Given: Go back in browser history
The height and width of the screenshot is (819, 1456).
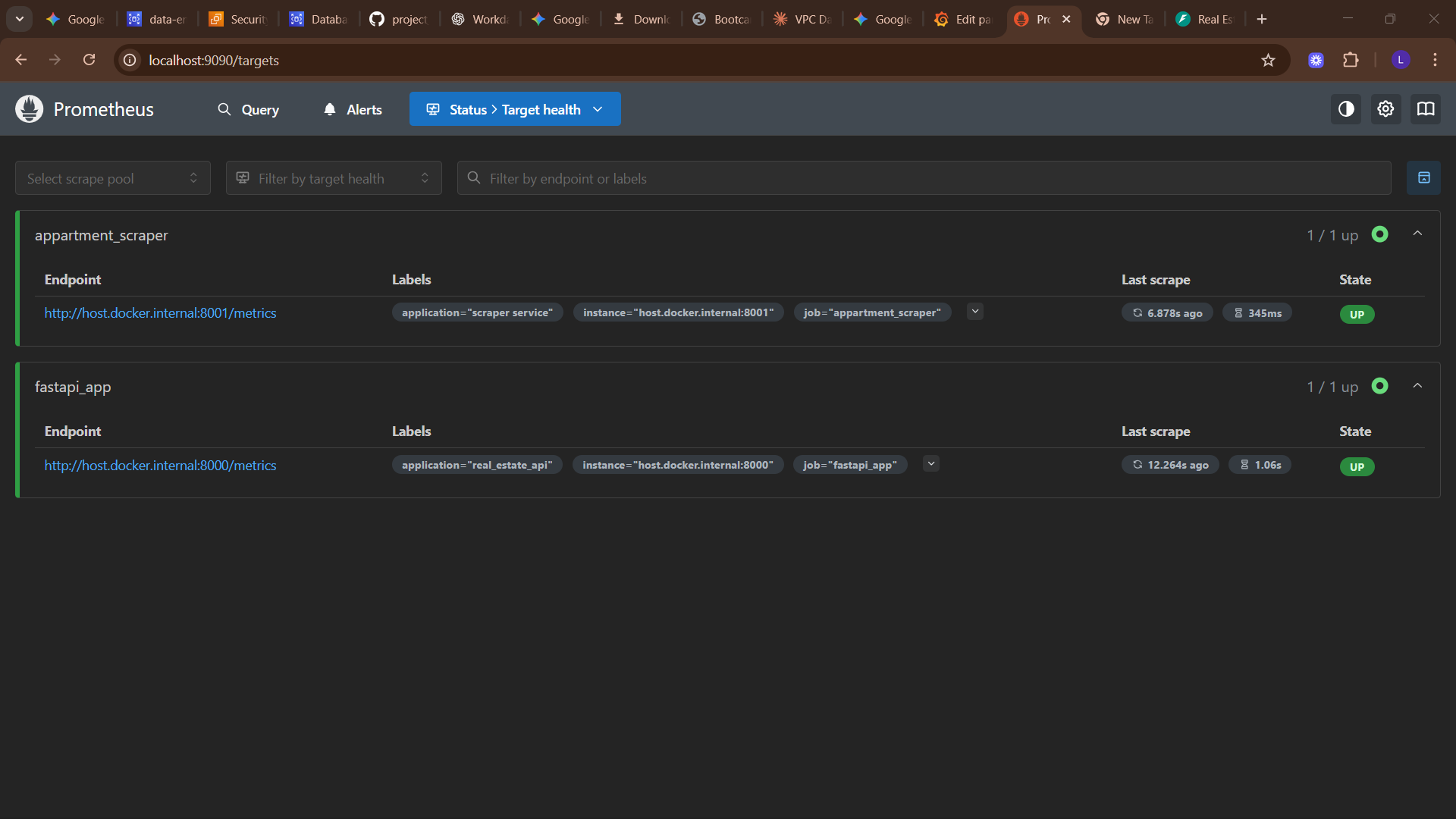Looking at the screenshot, I should tap(20, 60).
